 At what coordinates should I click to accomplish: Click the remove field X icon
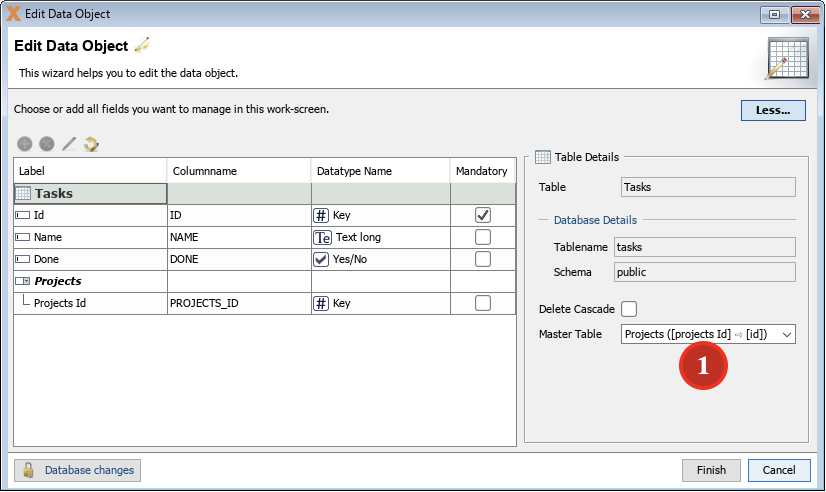point(47,144)
